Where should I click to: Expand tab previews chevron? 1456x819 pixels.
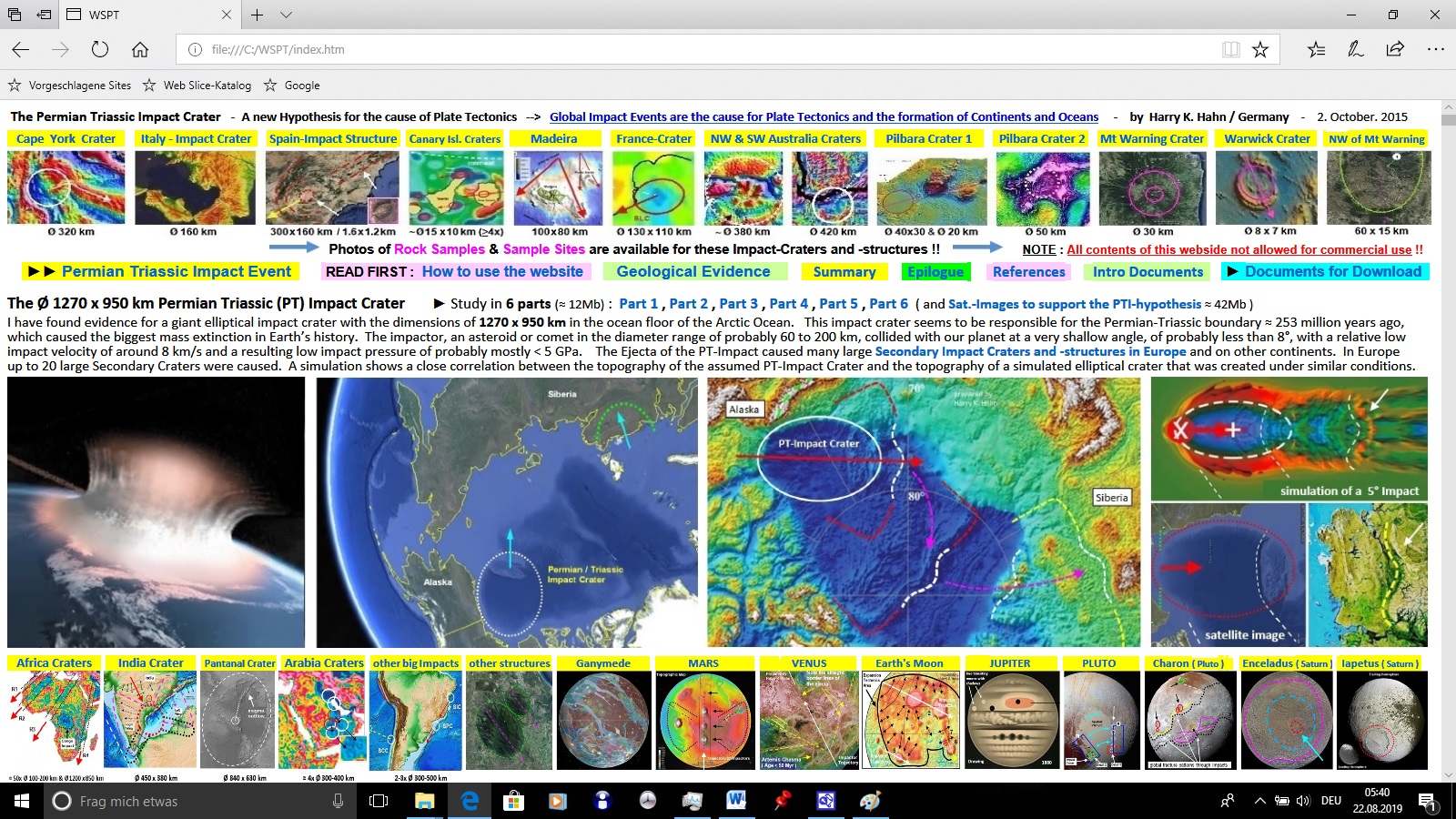coord(286,15)
